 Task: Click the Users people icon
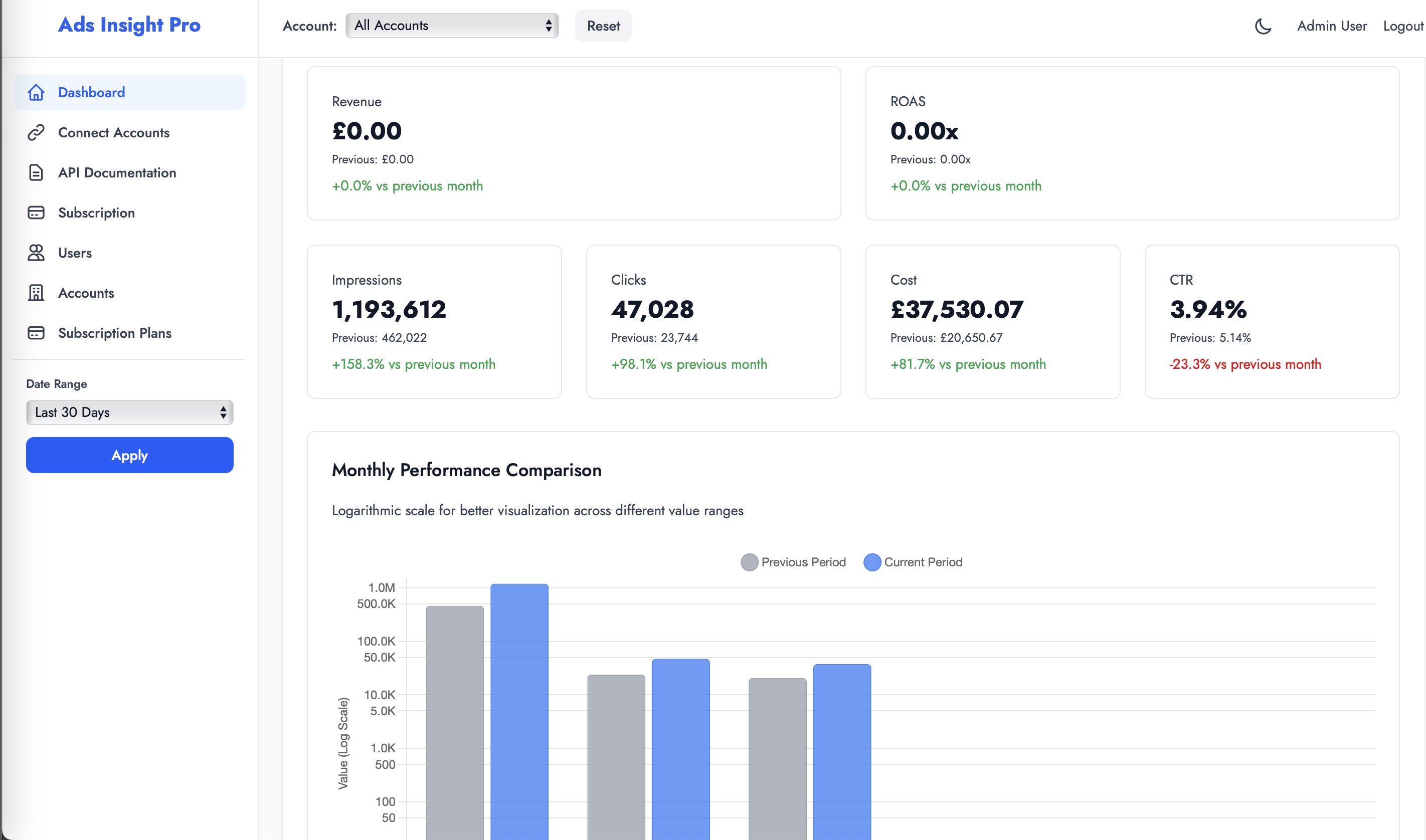(x=36, y=253)
